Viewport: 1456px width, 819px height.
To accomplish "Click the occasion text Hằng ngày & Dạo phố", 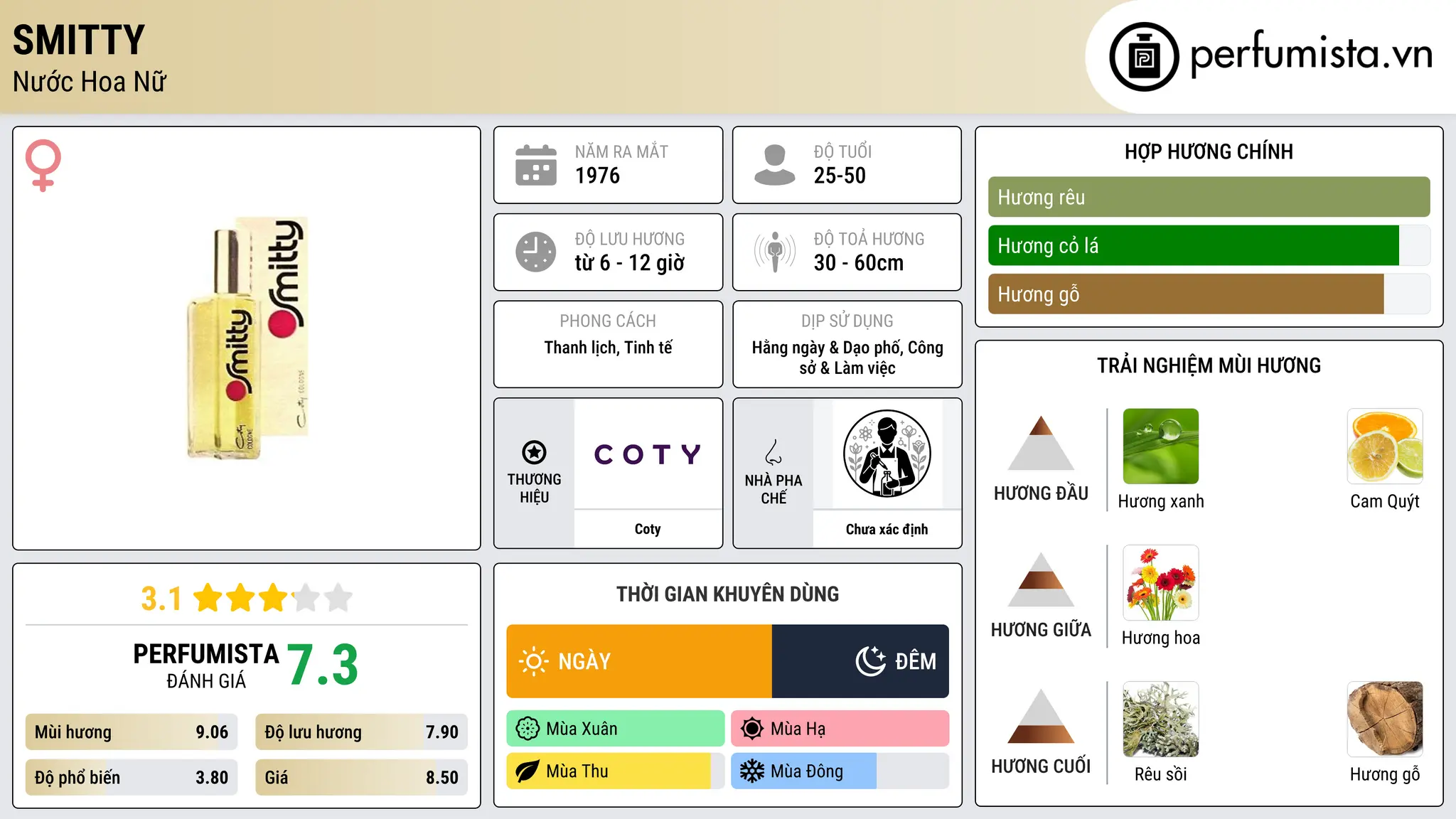I will click(x=829, y=348).
